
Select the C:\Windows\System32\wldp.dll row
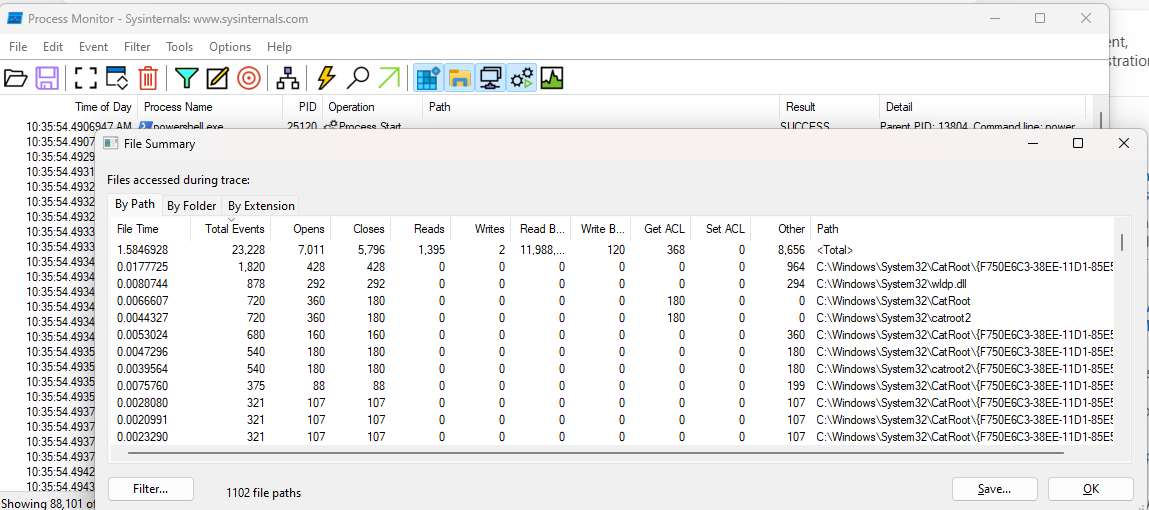pos(612,284)
